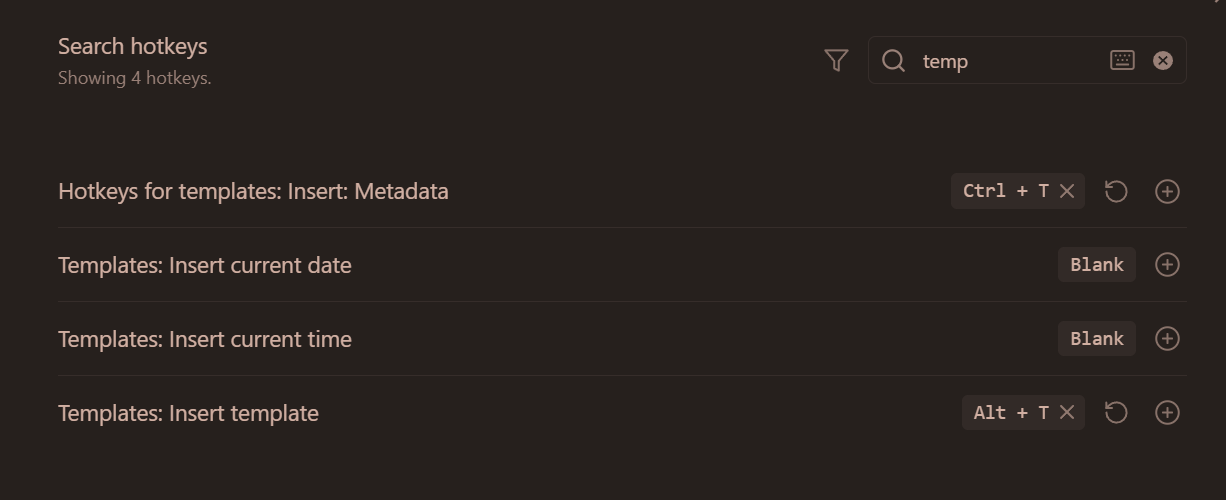Remove the Alt + T hotkey

click(x=1067, y=413)
